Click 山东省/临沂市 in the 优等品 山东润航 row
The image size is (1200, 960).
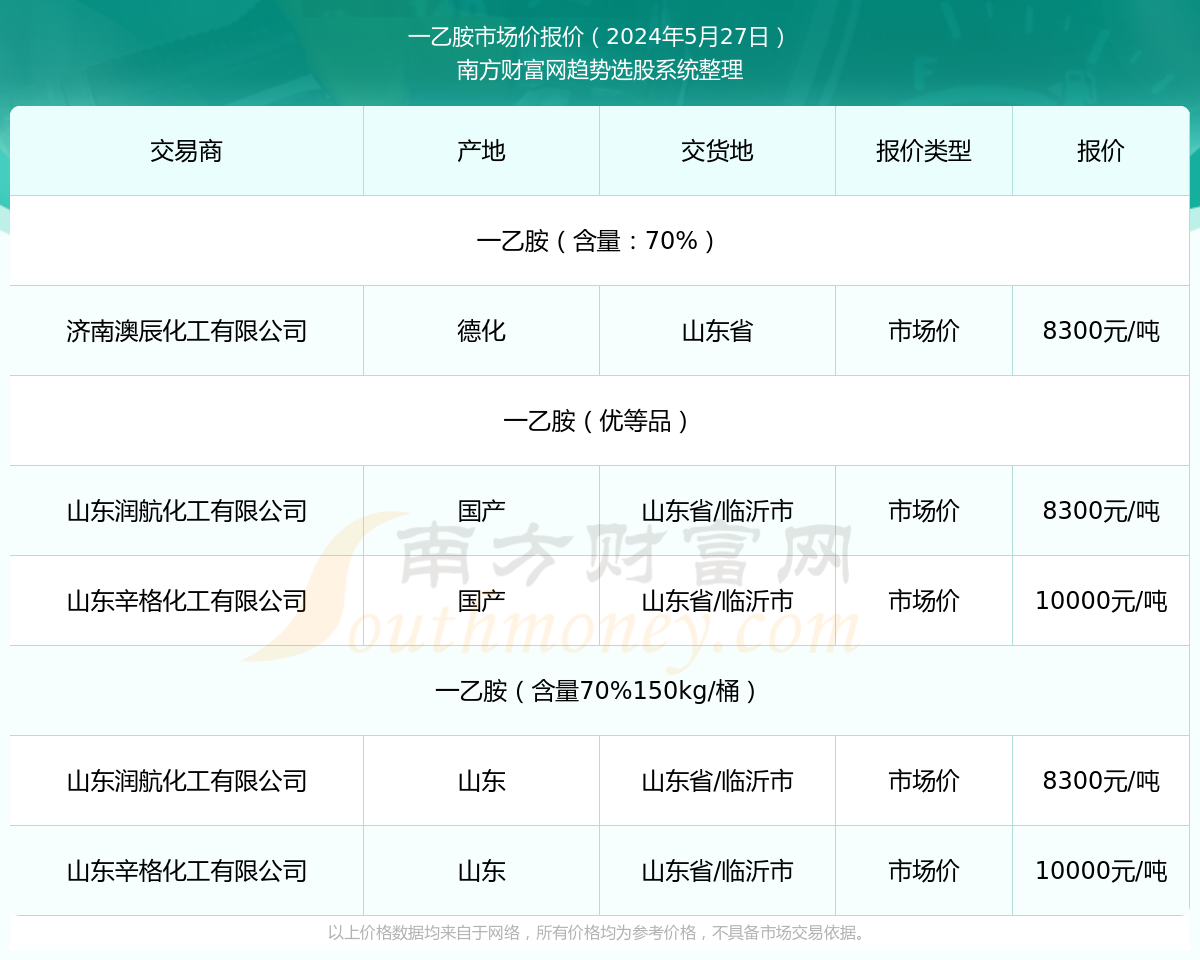tap(717, 511)
